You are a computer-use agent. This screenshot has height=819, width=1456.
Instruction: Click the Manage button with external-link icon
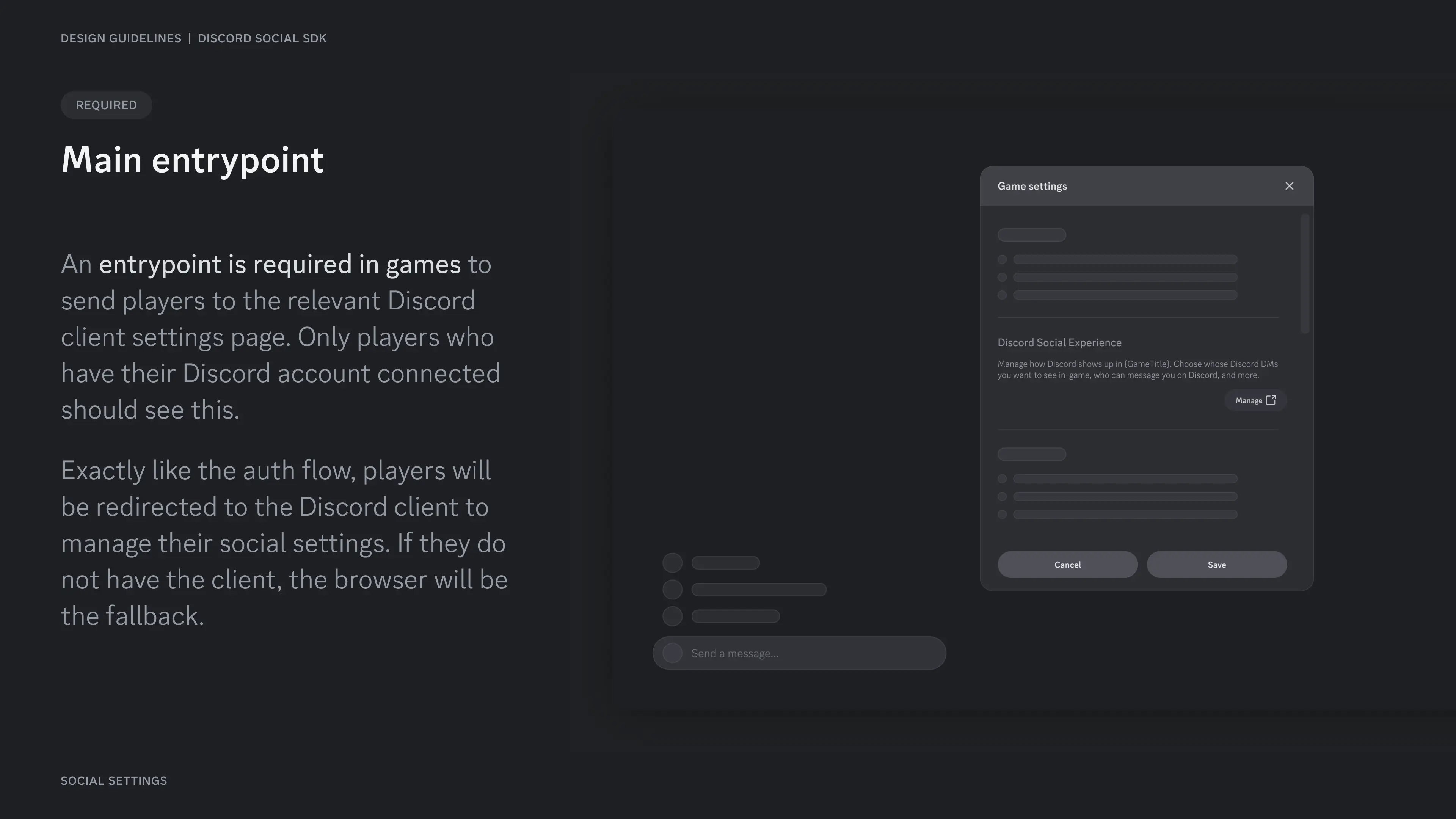pos(1255,400)
